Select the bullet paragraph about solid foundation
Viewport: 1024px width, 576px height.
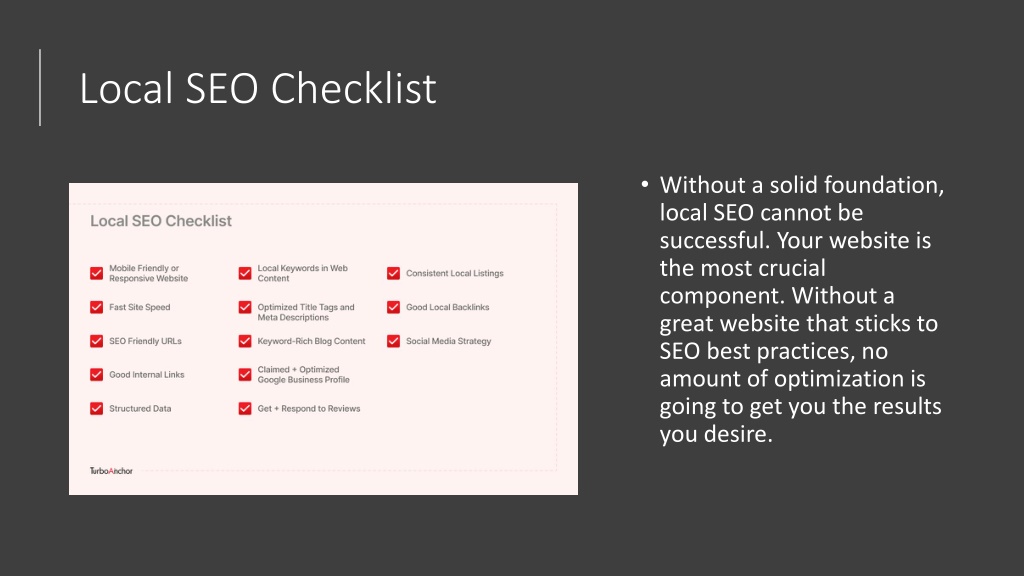click(x=801, y=310)
